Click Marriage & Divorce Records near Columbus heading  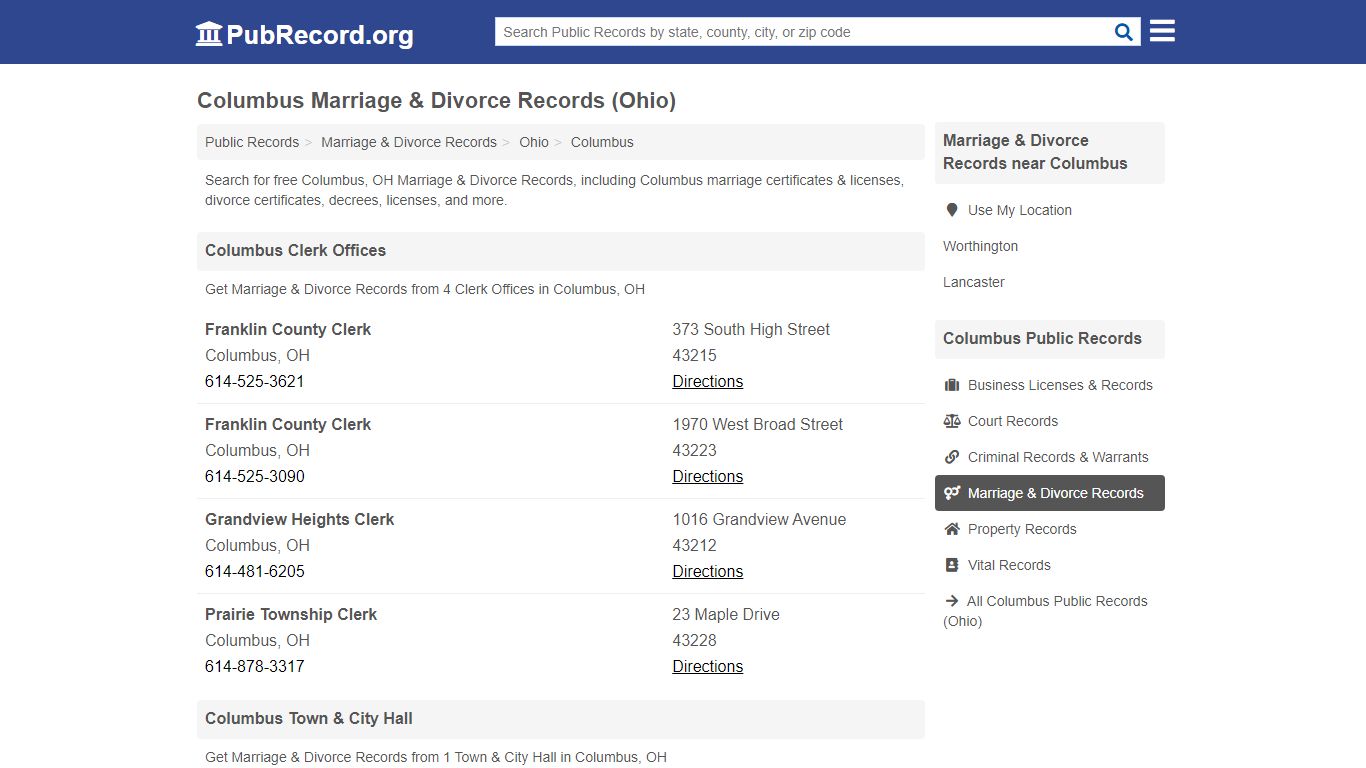click(x=1035, y=152)
